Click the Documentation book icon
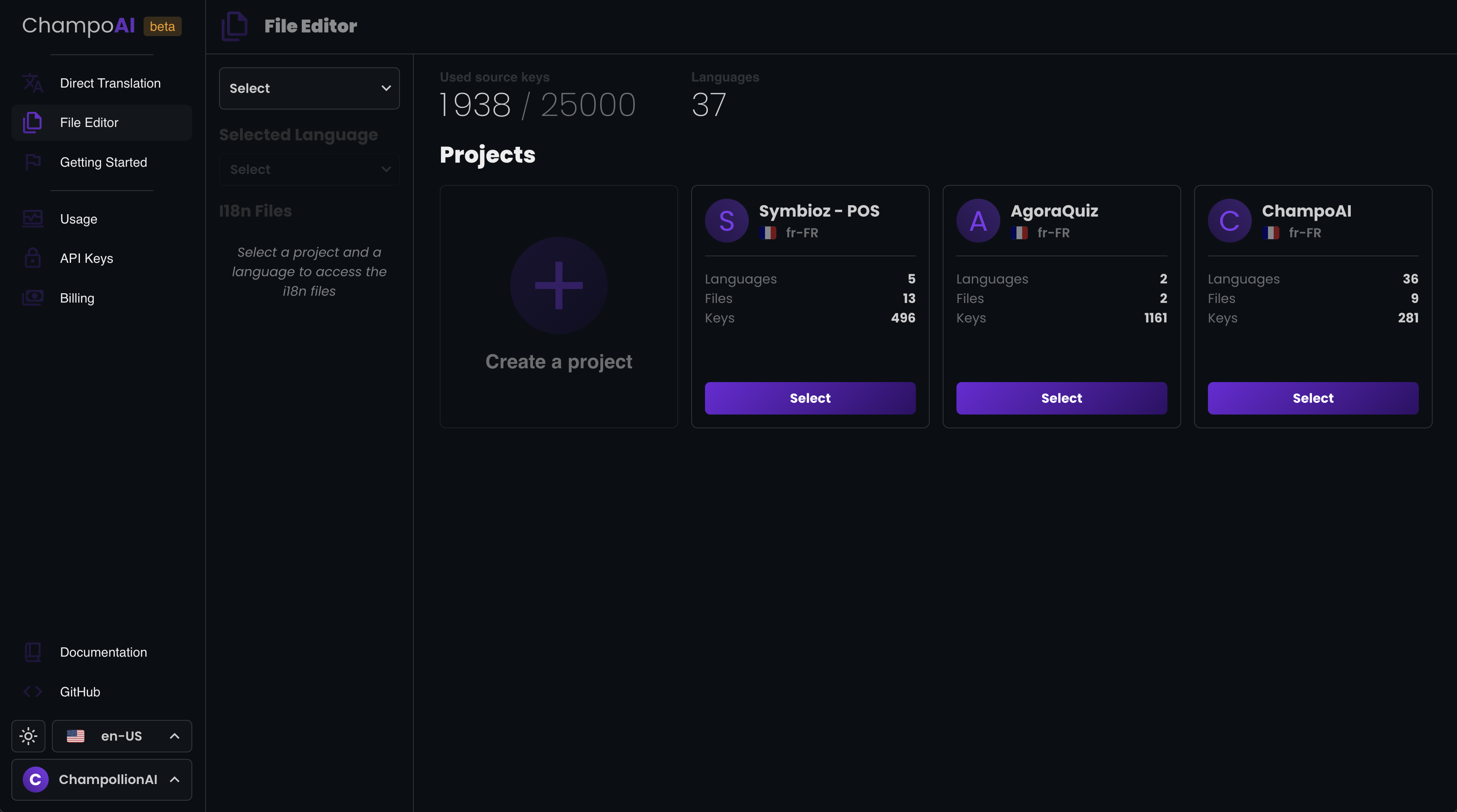 33,652
